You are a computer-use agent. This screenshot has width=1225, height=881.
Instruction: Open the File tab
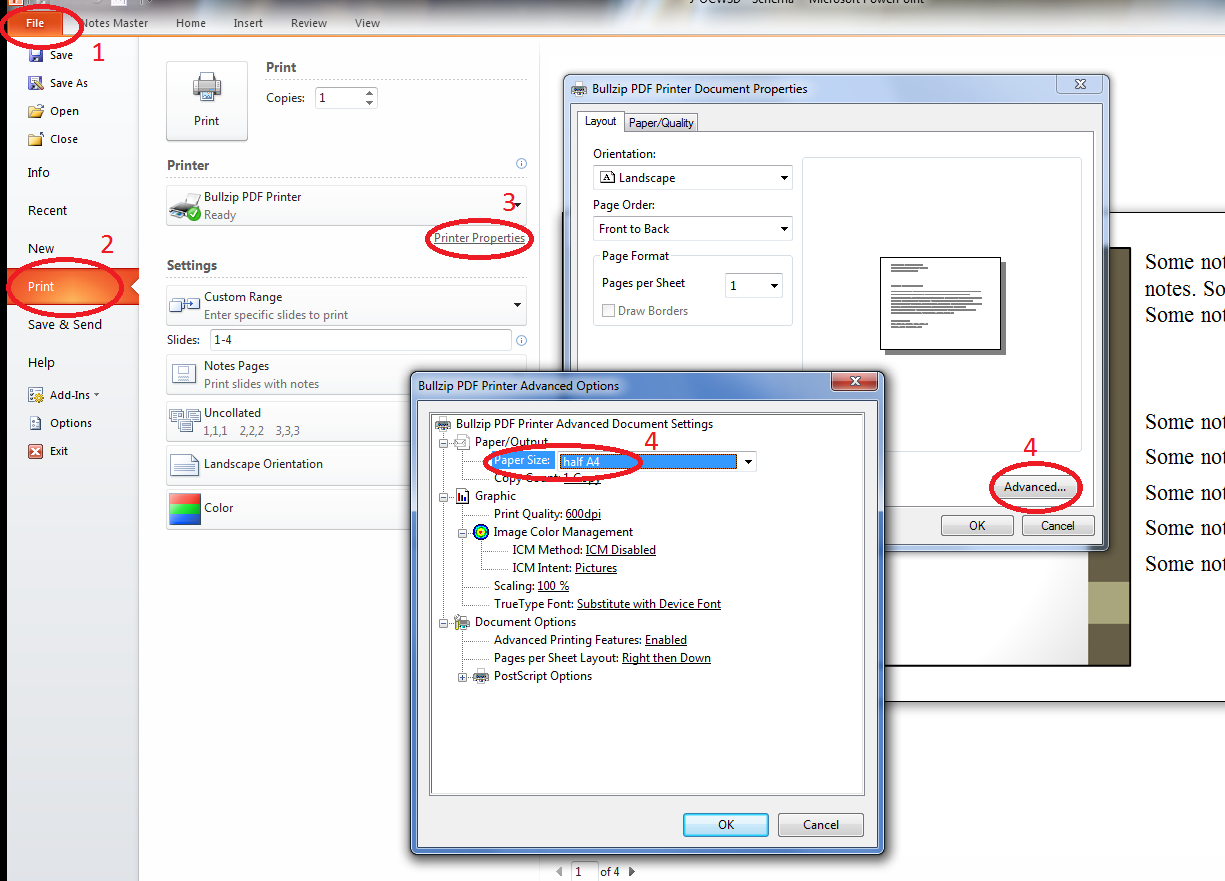click(x=35, y=23)
